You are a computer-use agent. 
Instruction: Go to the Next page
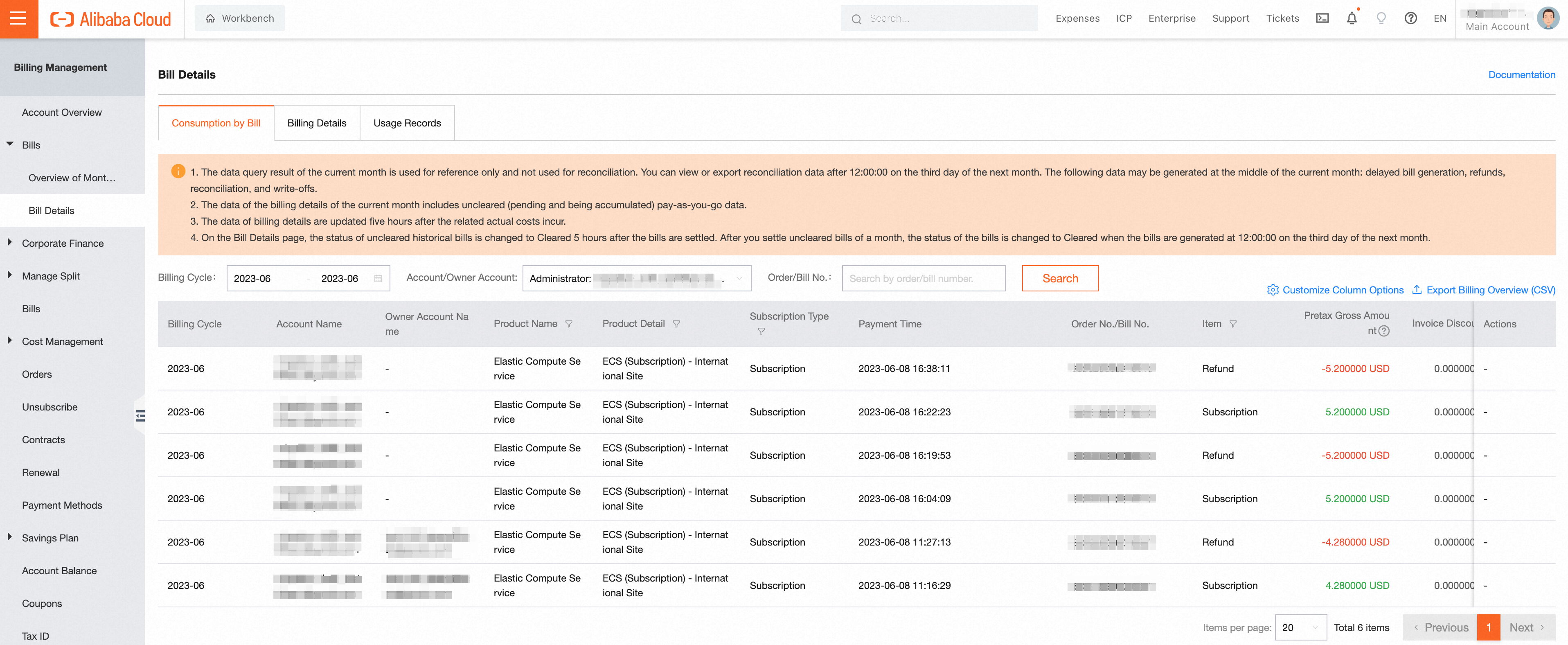tap(1528, 627)
